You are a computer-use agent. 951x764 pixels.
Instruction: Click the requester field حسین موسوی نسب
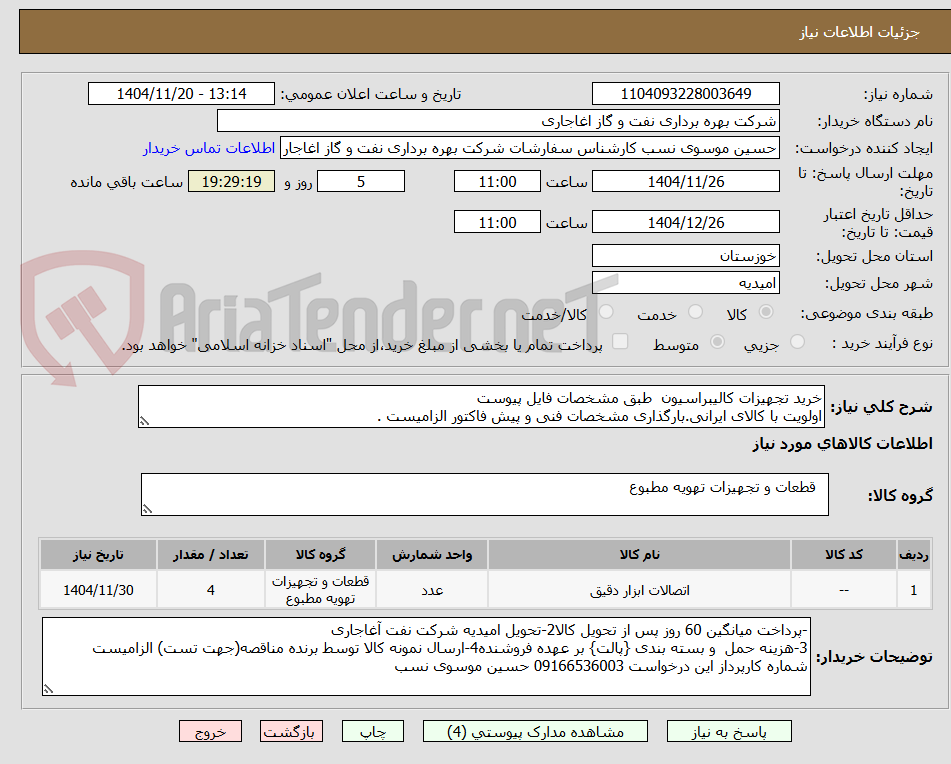click(529, 149)
